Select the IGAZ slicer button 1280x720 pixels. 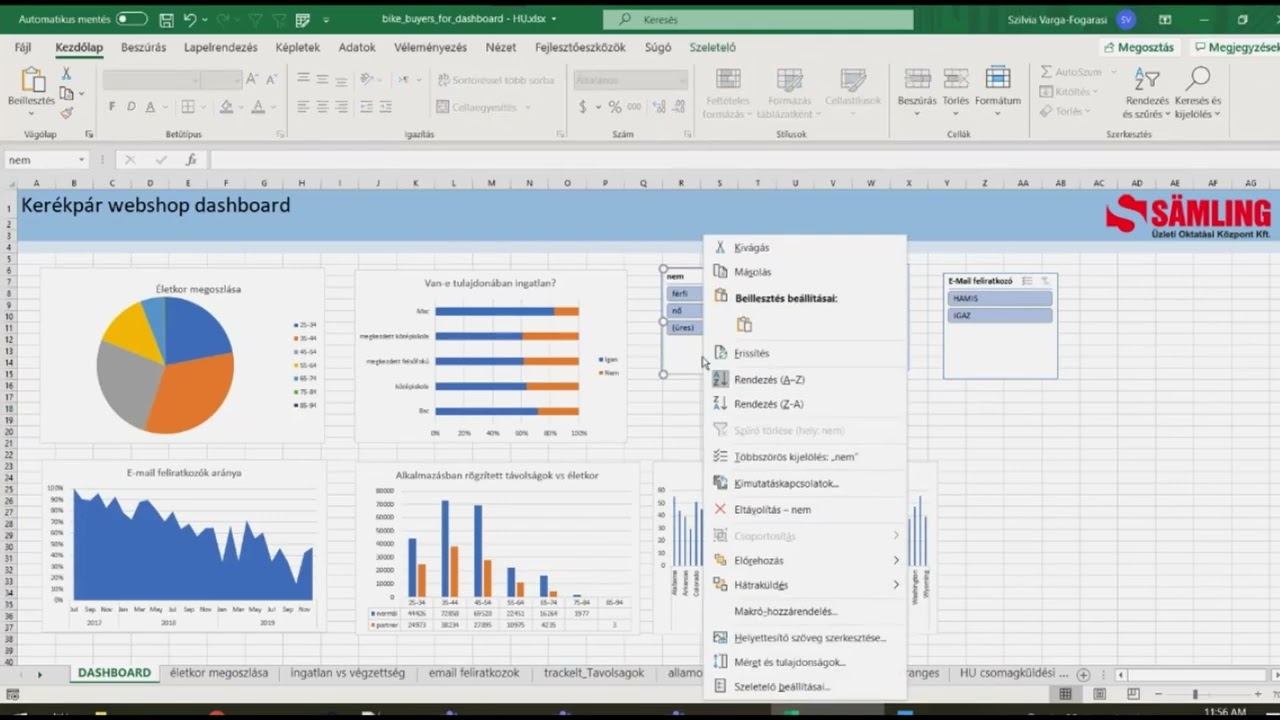[1000, 315]
